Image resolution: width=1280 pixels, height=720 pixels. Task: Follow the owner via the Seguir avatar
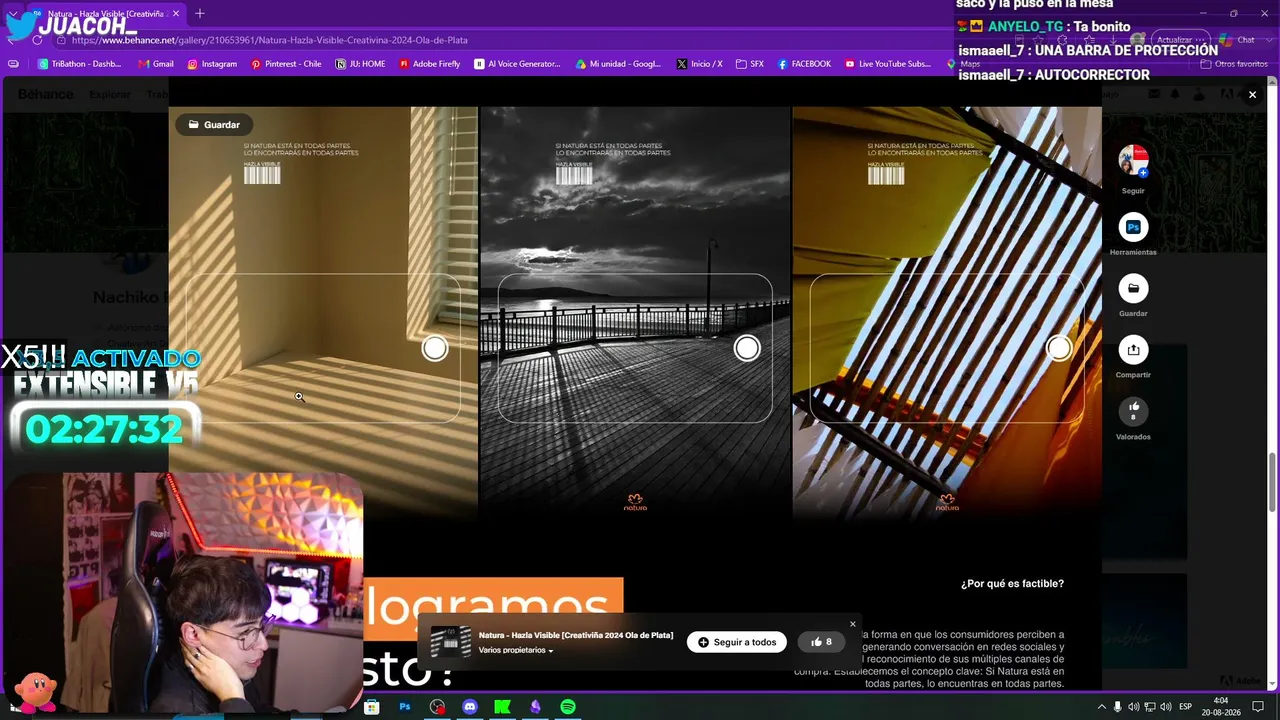click(x=1133, y=160)
